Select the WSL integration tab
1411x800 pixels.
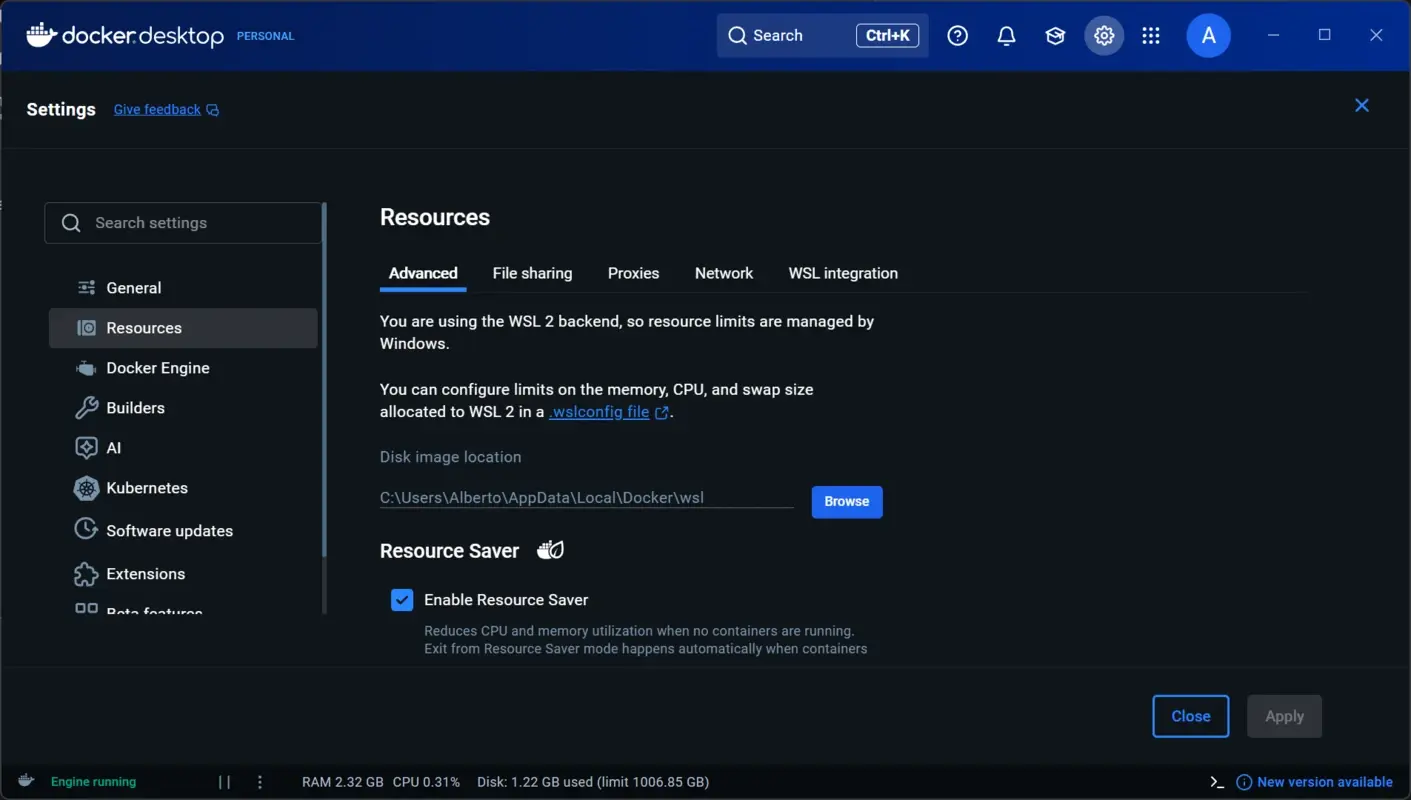(842, 273)
